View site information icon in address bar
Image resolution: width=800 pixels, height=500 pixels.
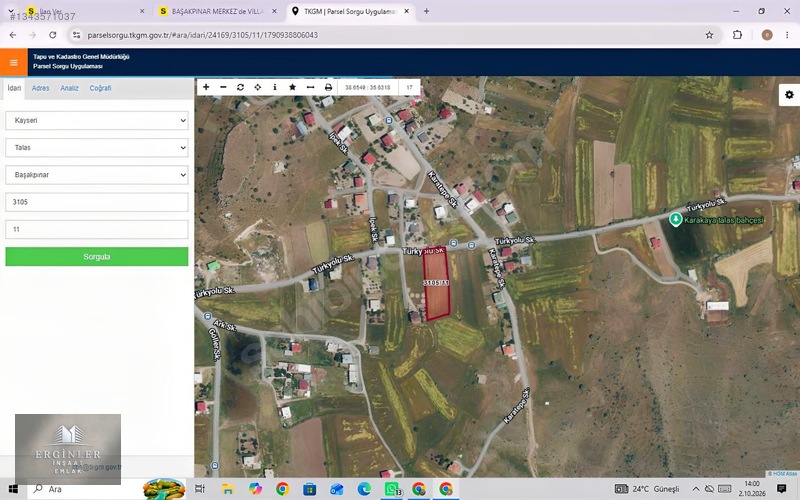click(x=77, y=35)
